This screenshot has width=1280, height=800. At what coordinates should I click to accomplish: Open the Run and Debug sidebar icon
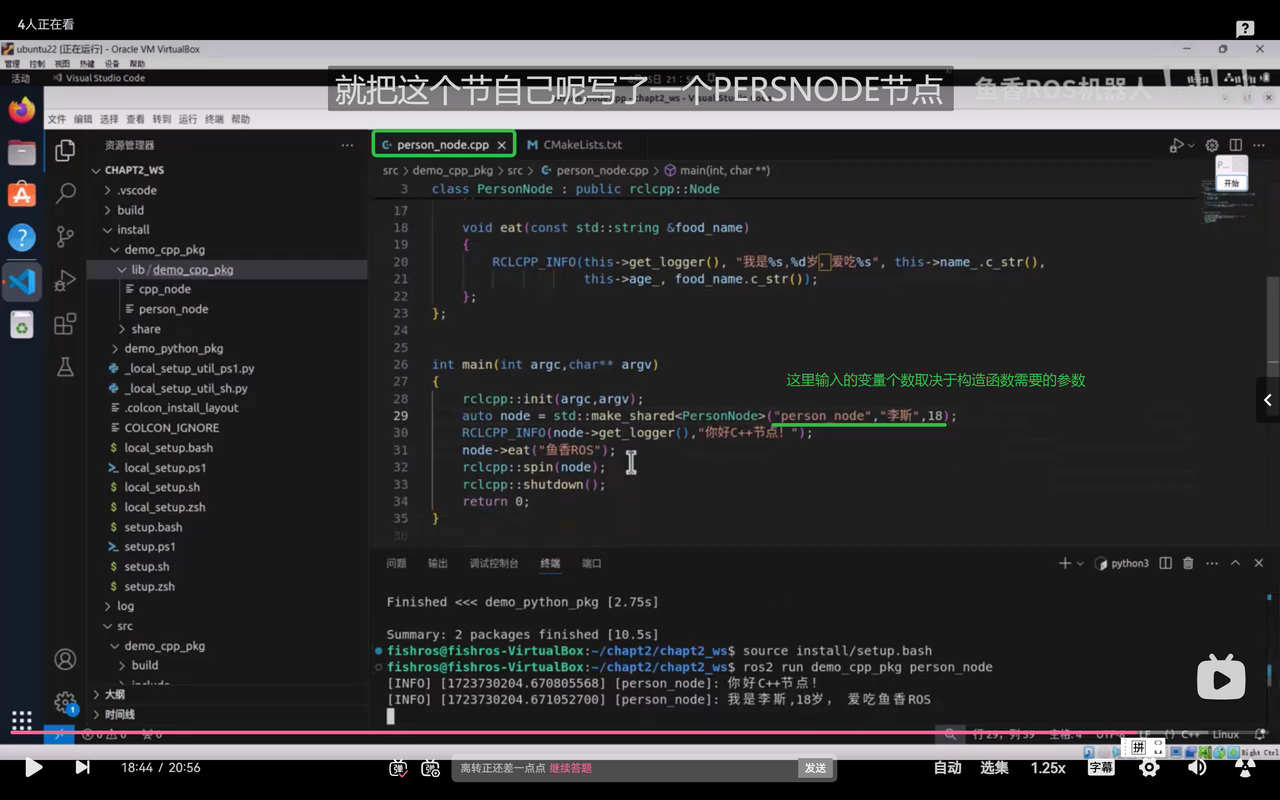pos(66,278)
